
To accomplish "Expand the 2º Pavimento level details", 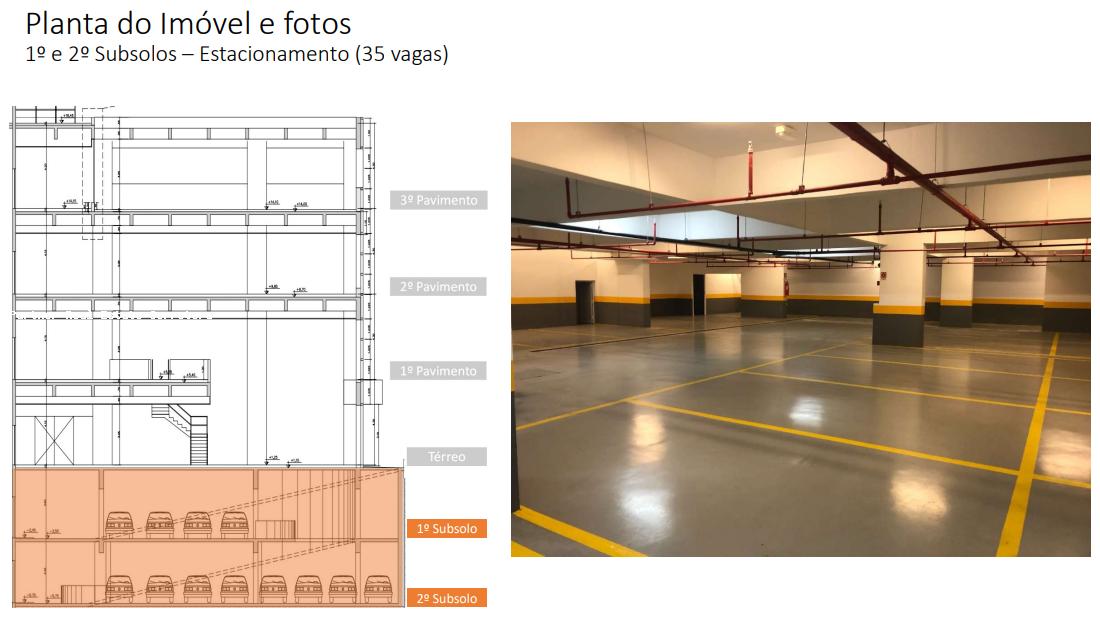I will [438, 287].
